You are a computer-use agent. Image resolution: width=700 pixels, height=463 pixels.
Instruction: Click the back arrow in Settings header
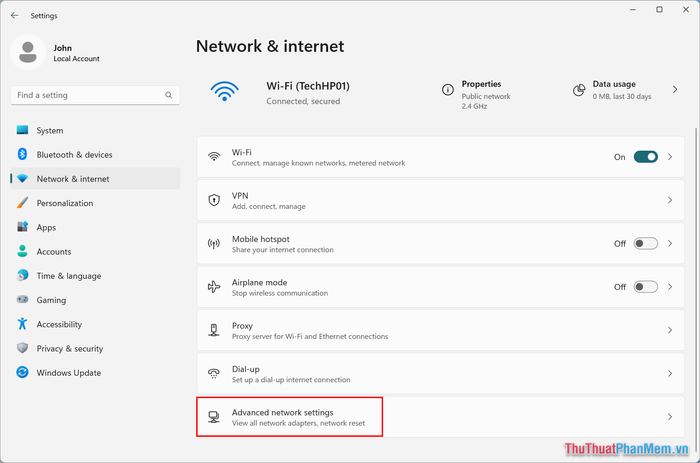(x=15, y=16)
